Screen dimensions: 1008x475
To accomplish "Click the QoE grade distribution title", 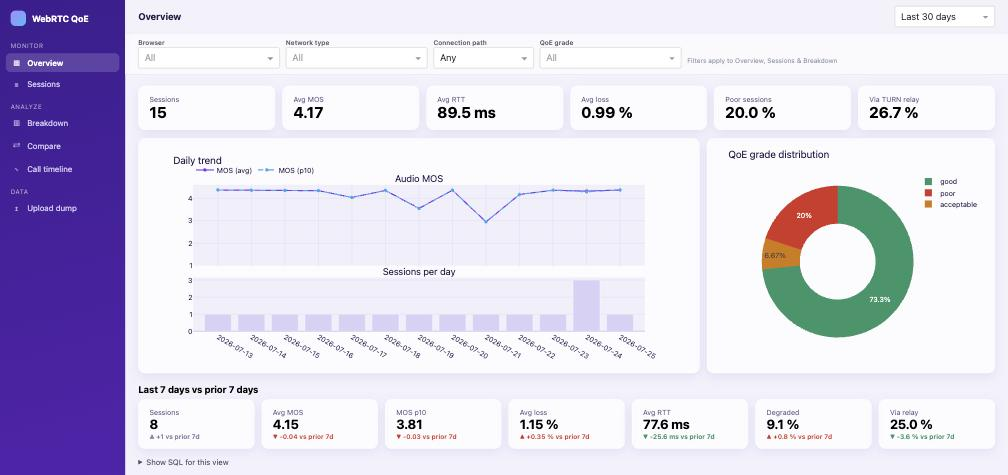I will pyautogui.click(x=778, y=155).
